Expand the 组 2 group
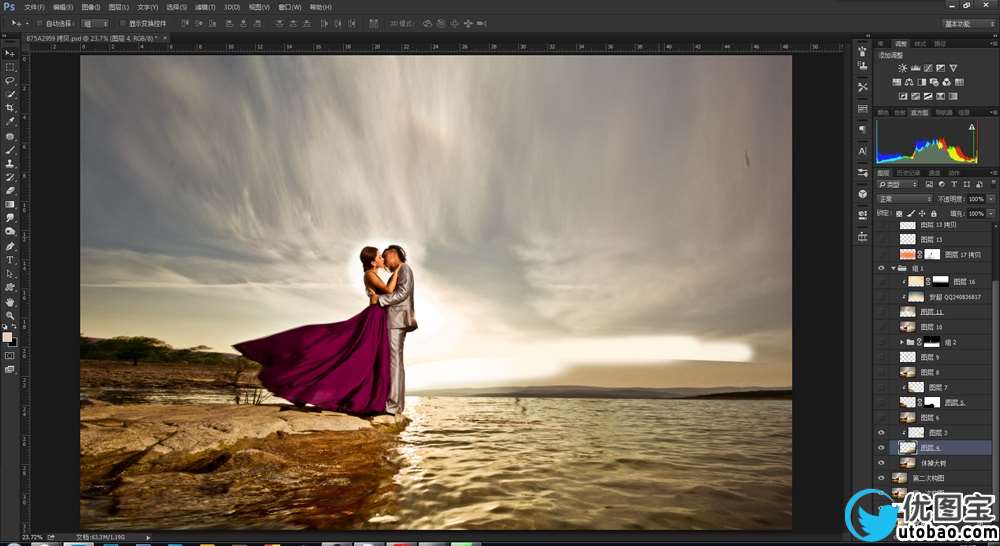Viewport: 1000px width, 546px height. (902, 343)
